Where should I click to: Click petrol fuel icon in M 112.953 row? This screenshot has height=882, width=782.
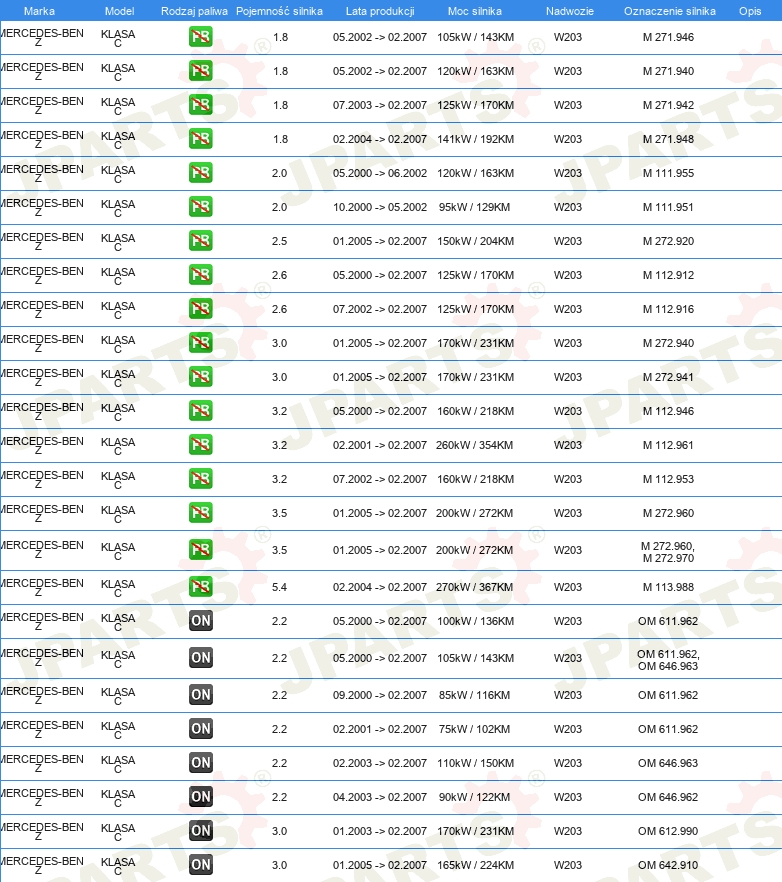(201, 479)
